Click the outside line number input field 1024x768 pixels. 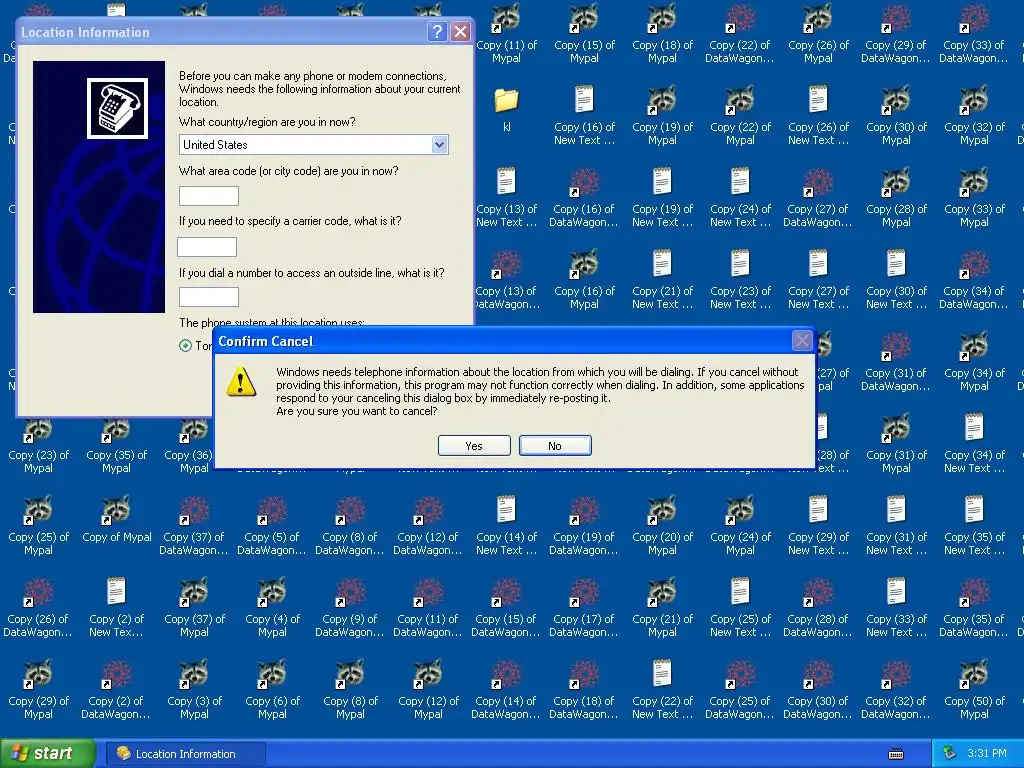pyautogui.click(x=209, y=297)
